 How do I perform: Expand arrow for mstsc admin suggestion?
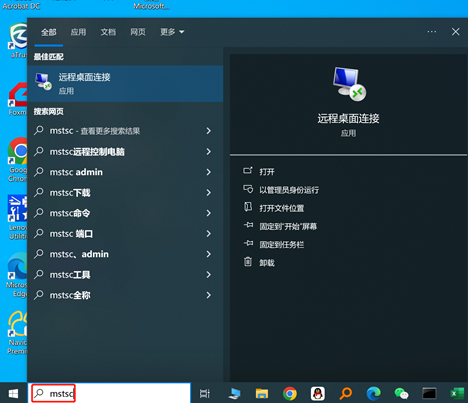pos(209,172)
